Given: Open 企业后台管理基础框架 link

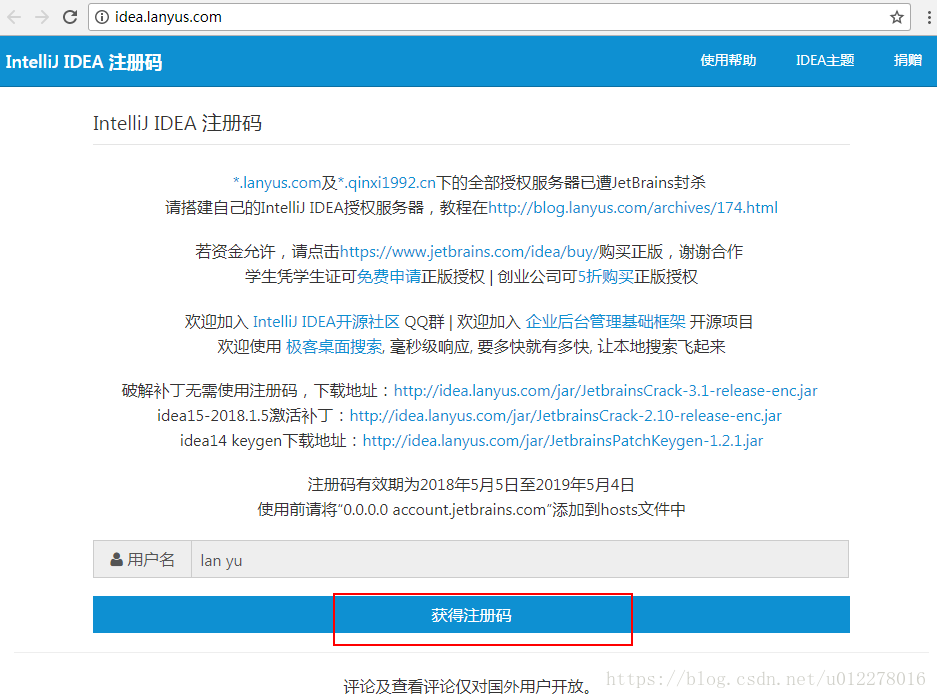Looking at the screenshot, I should [605, 321].
